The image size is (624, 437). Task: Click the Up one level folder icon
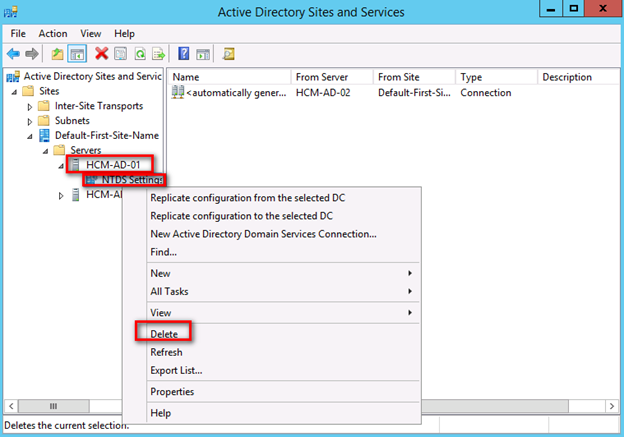click(x=57, y=53)
